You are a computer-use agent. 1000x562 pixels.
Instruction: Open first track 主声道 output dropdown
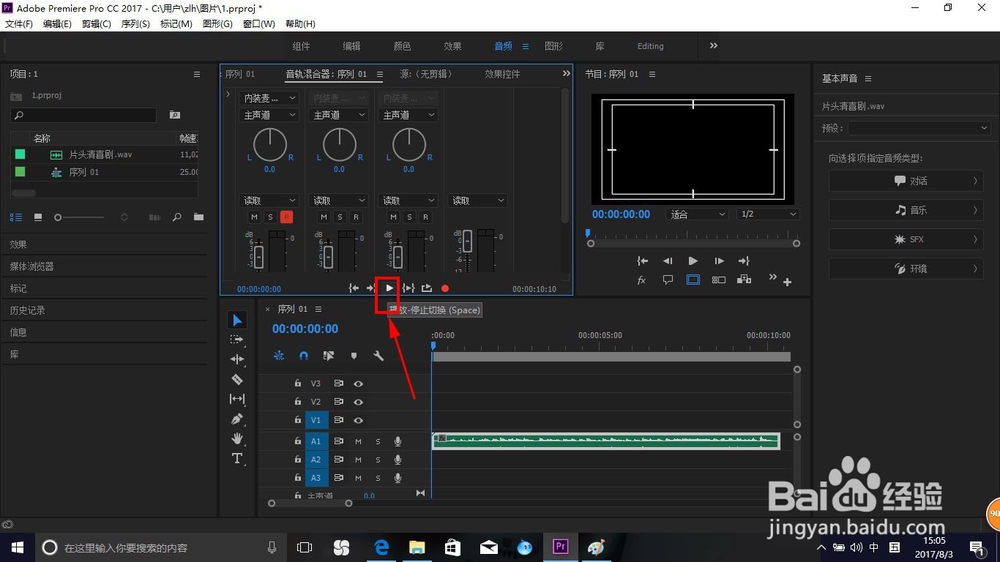[x=269, y=115]
